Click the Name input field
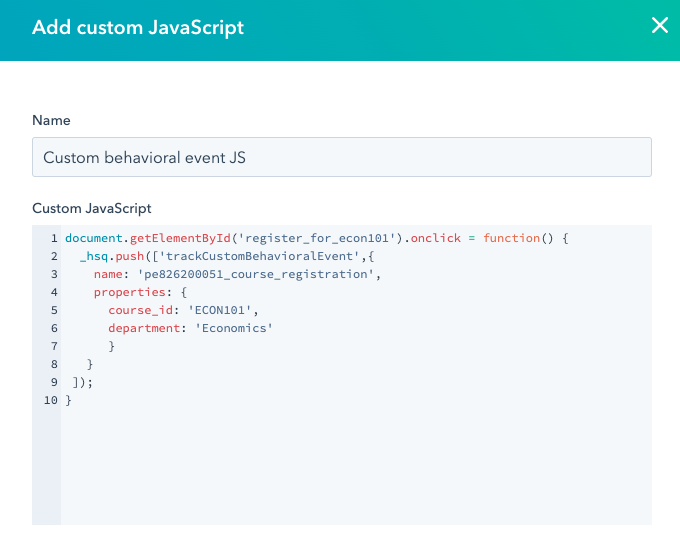680x534 pixels. 342,158
